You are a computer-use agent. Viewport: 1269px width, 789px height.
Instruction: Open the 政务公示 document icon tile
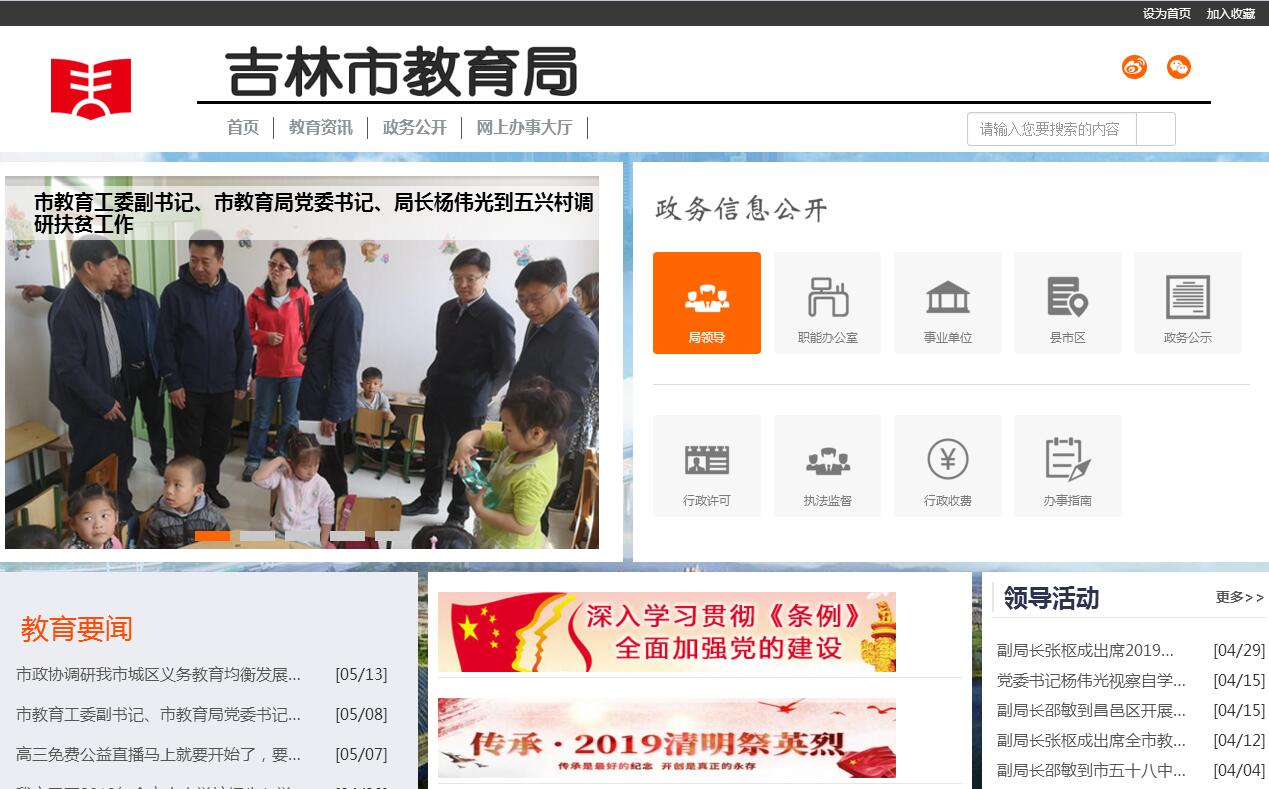point(1187,302)
